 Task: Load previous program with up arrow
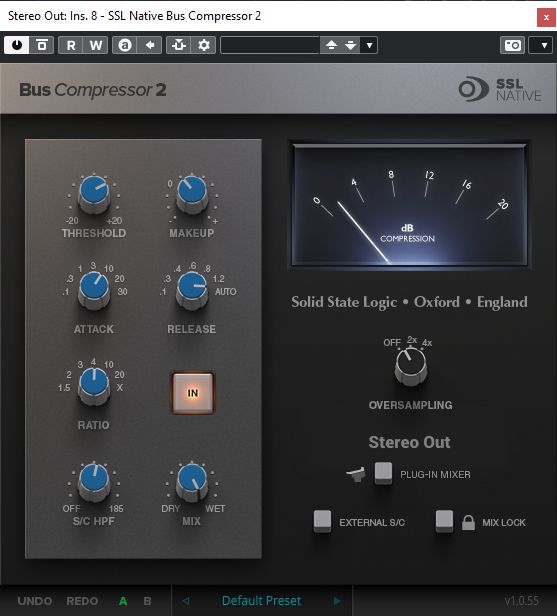tap(331, 45)
